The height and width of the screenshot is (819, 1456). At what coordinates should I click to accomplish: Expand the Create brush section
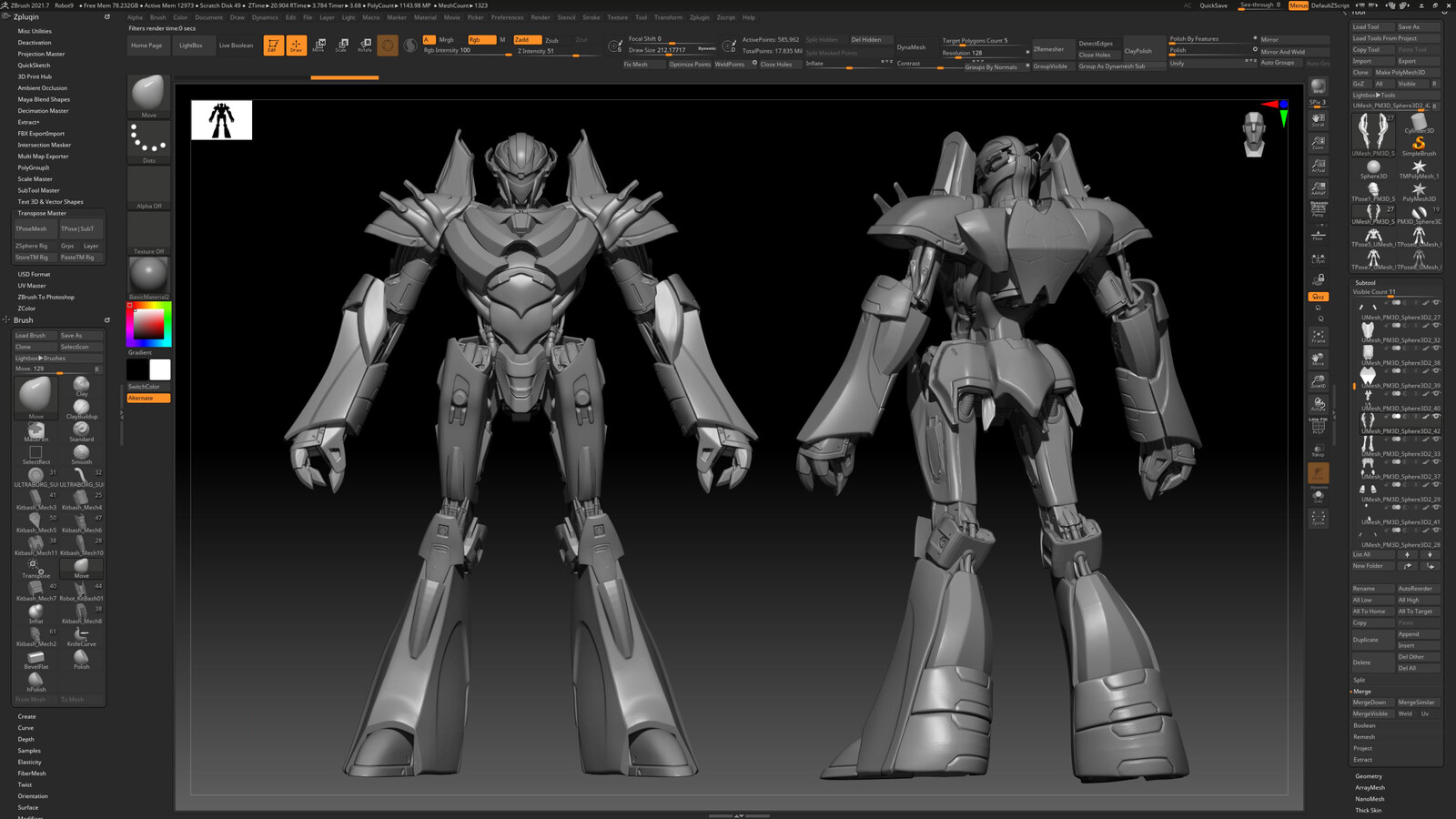[x=27, y=716]
